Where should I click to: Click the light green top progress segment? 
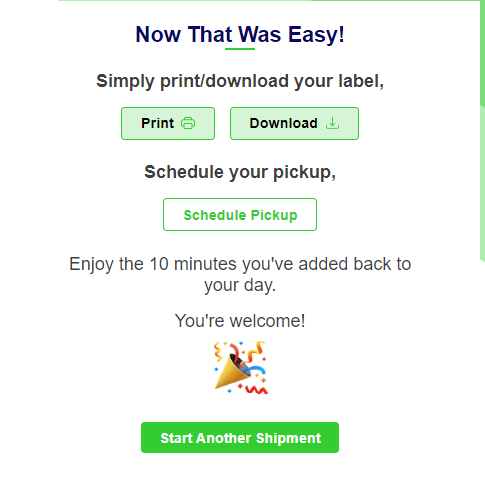[185, 0]
